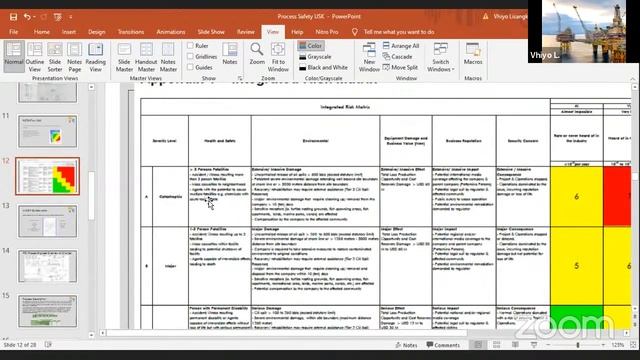Click Reading View icon in status bar
640x360 pixels.
(515, 345)
